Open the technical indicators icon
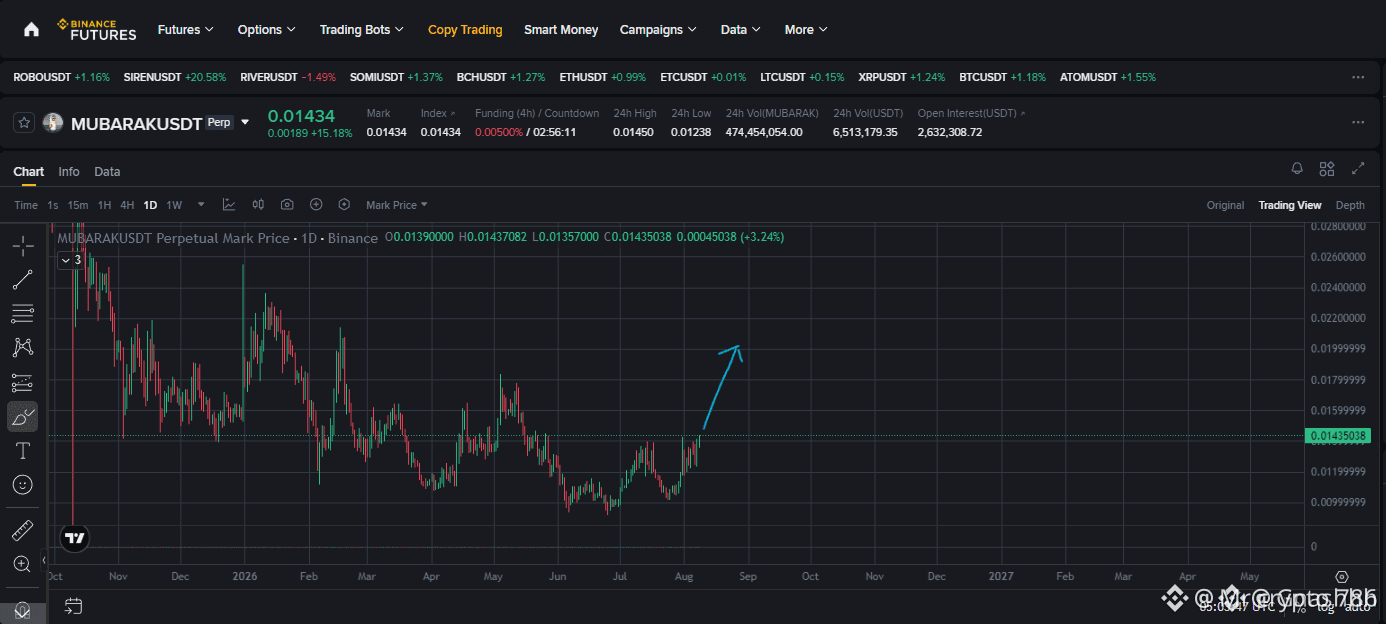This screenshot has width=1386, height=624. [229, 204]
